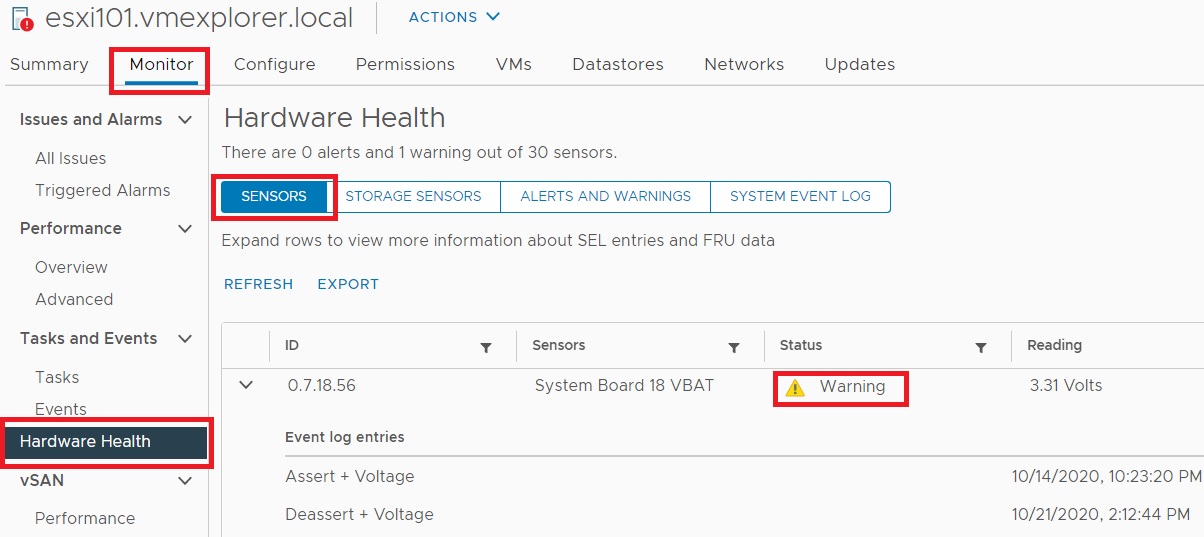Click the ID column filter icon
Viewport: 1204px width, 537px height.
coord(486,347)
